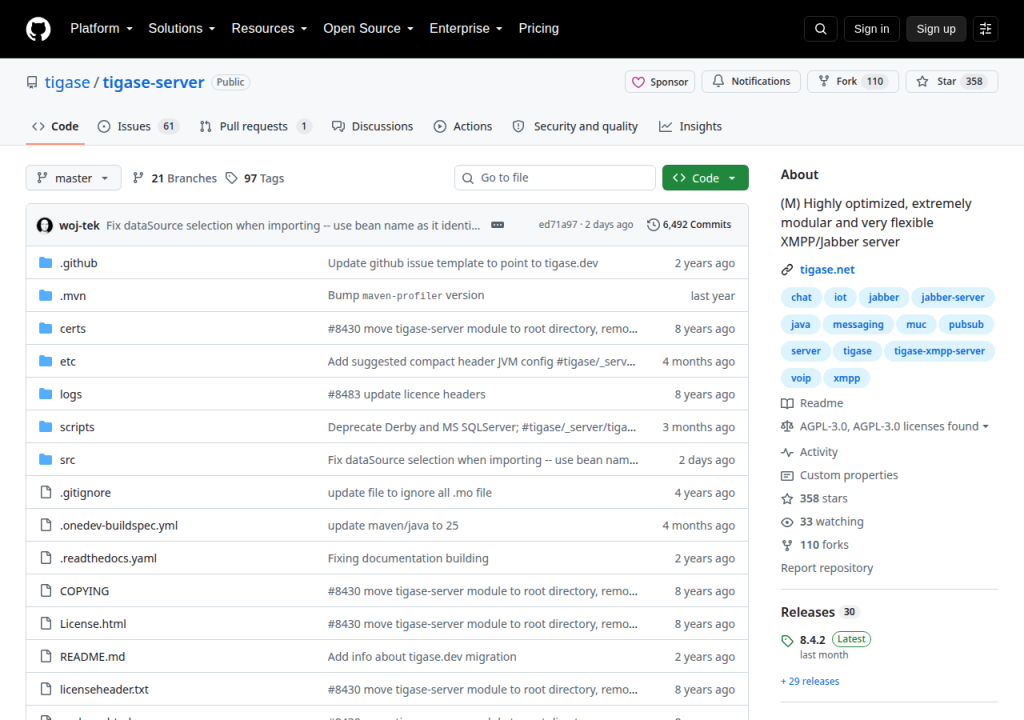Switch to the Discussions tab

pos(372,127)
